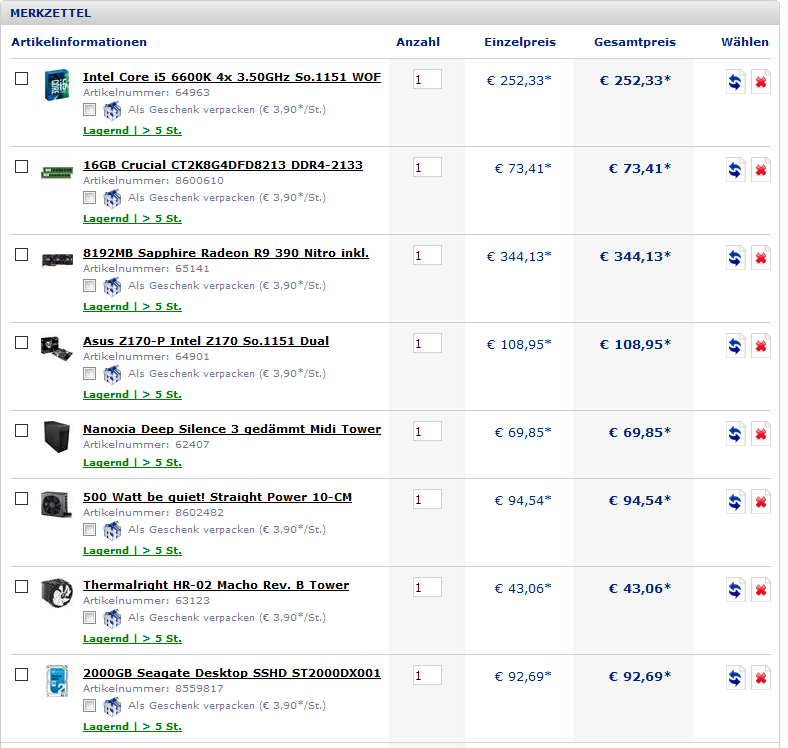
Task: Click refresh icon for 16GB Crucial RAM row
Action: pos(735,169)
